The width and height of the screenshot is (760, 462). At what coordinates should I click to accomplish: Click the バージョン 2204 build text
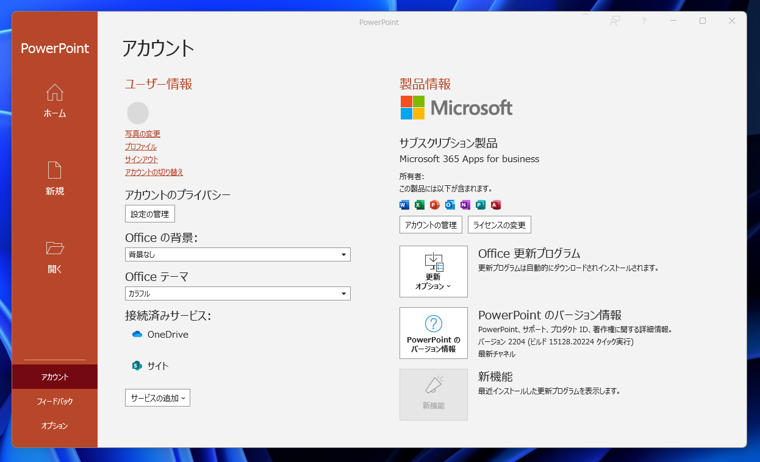(x=555, y=342)
